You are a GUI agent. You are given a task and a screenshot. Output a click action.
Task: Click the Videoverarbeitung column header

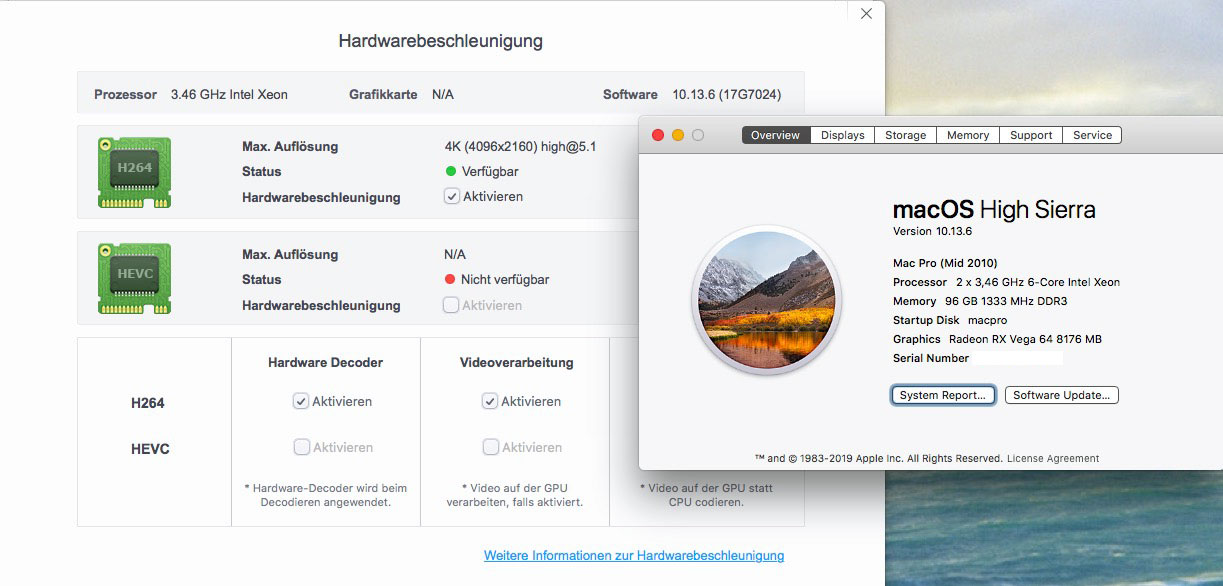pyautogui.click(x=517, y=362)
